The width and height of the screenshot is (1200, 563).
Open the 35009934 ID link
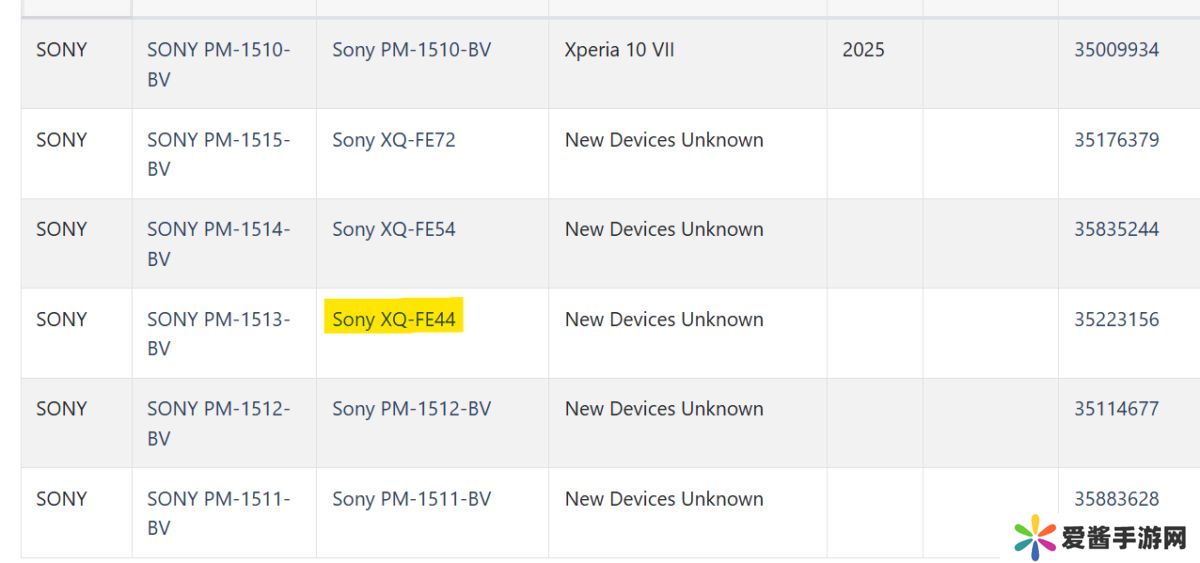(x=1116, y=50)
